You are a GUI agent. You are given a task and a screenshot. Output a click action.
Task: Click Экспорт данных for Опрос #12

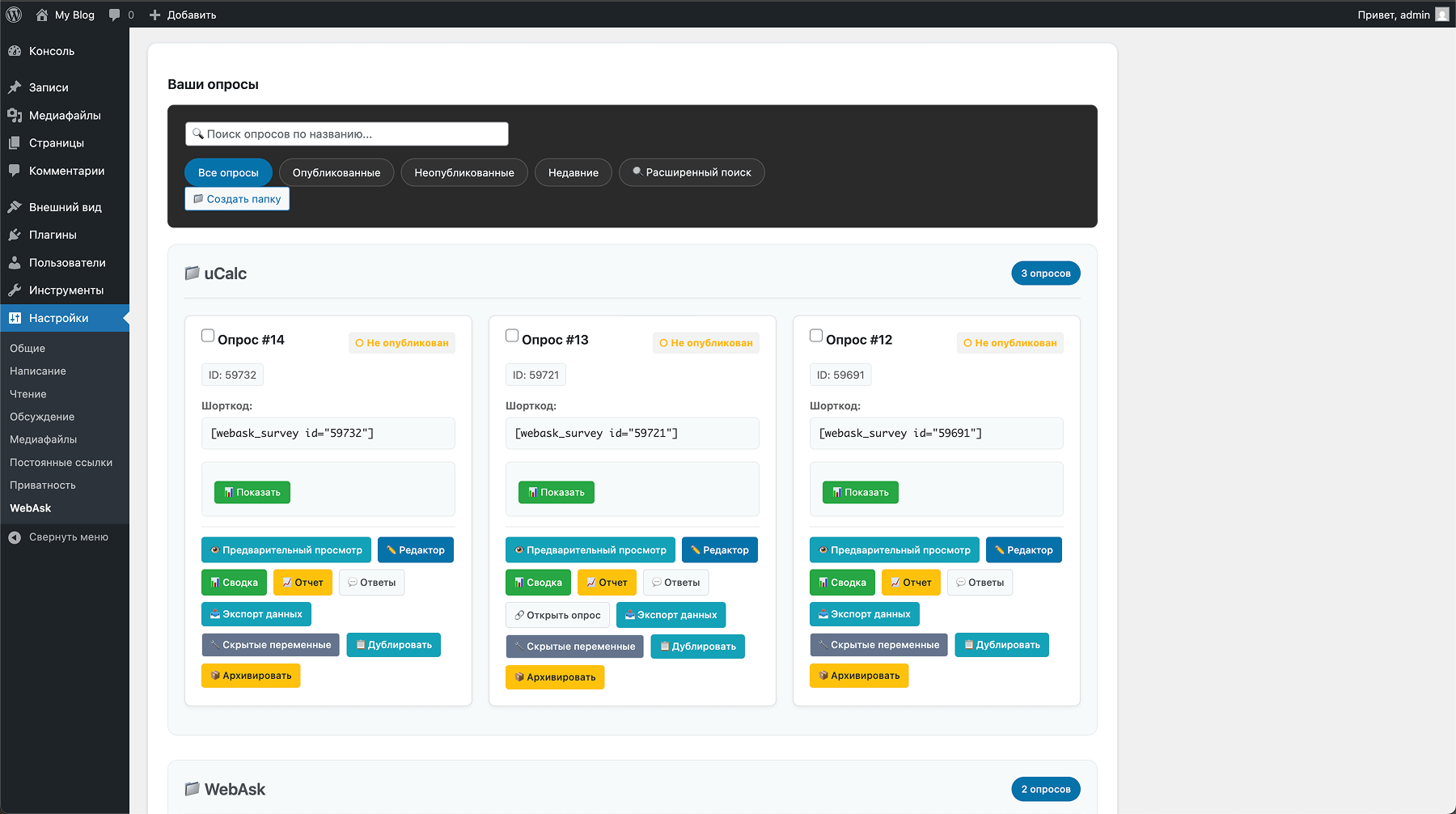(865, 614)
